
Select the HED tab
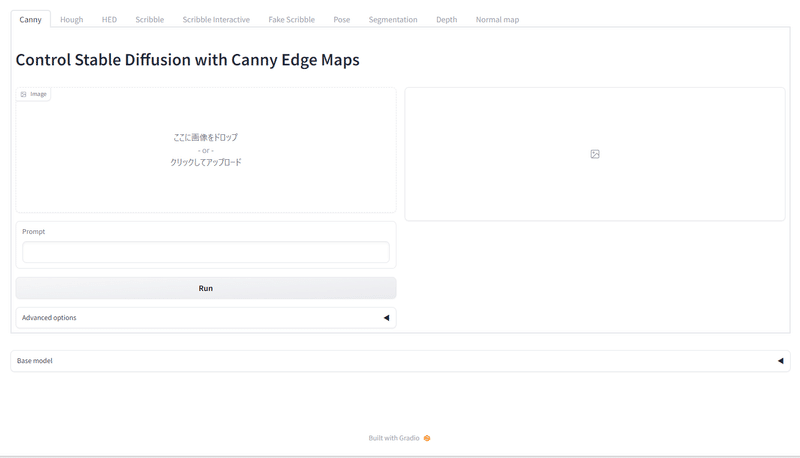click(109, 19)
